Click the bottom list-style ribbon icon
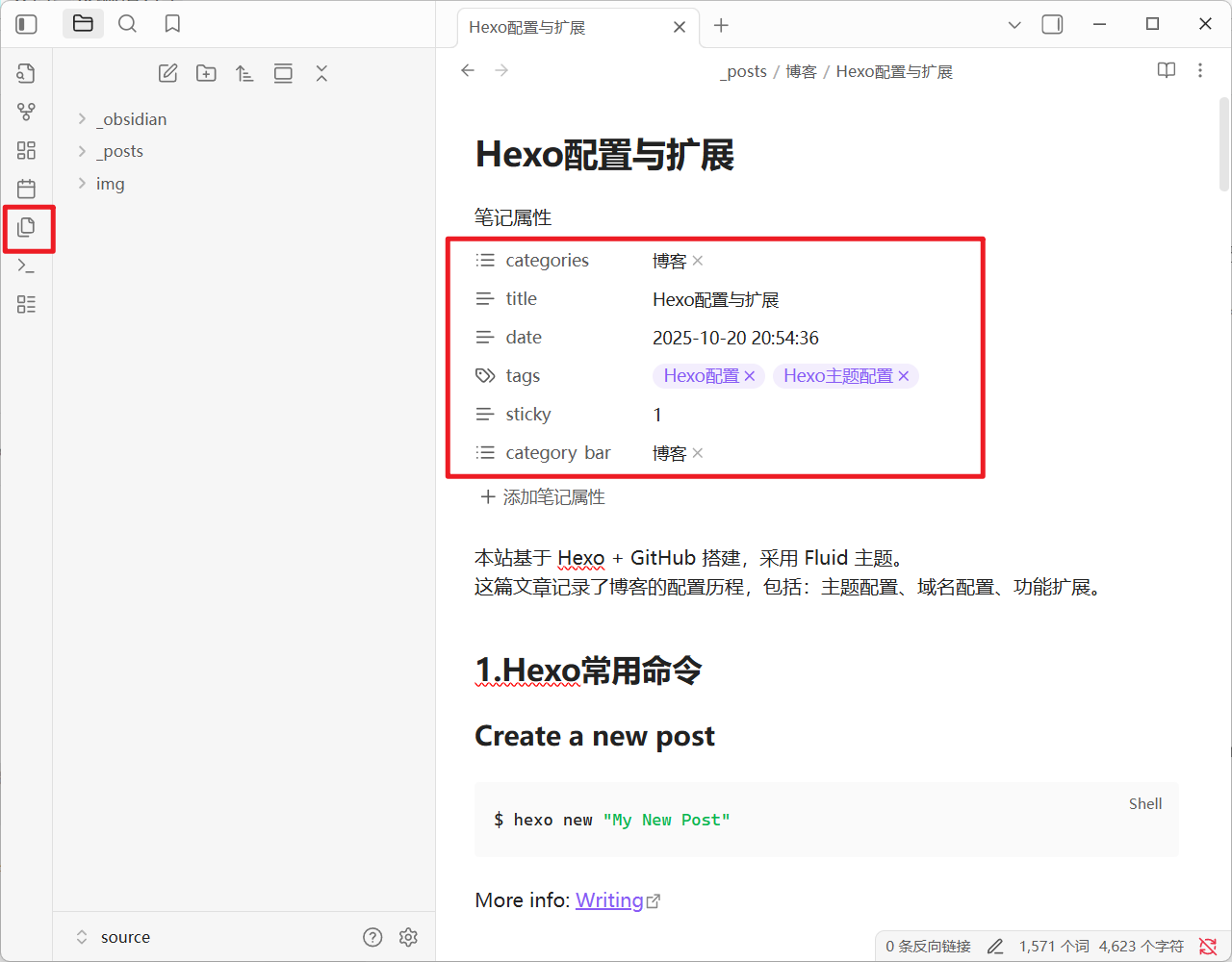1232x962 pixels. 27,305
